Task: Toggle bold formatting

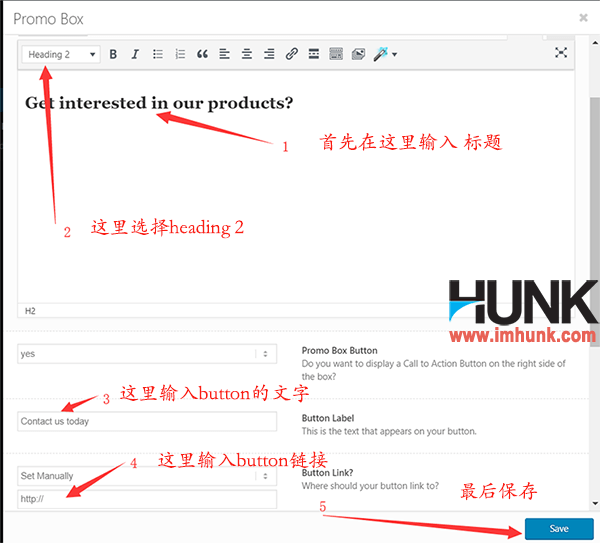Action: (113, 54)
